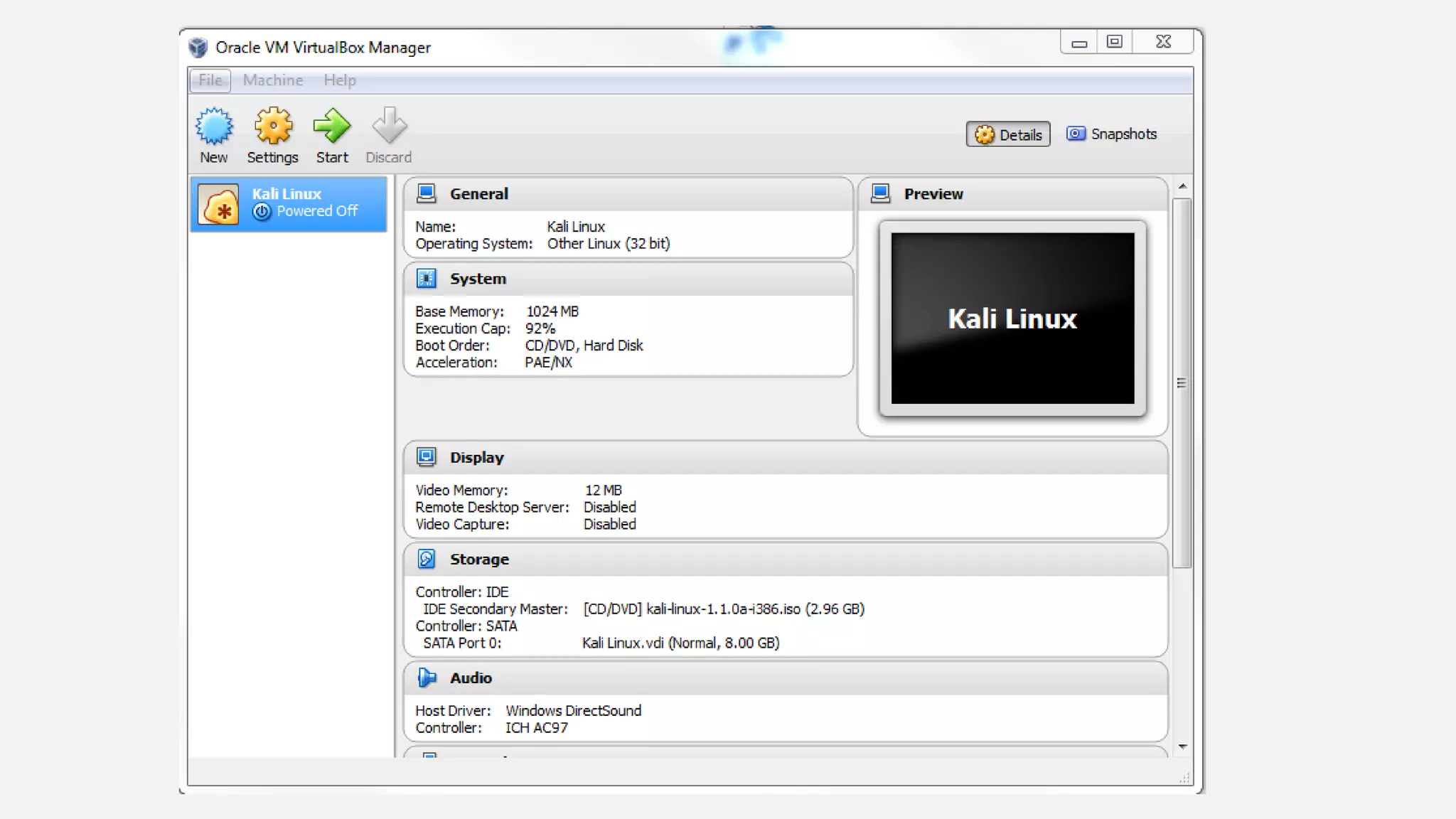Image resolution: width=1456 pixels, height=819 pixels.
Task: Click the Display section icon
Action: click(427, 457)
